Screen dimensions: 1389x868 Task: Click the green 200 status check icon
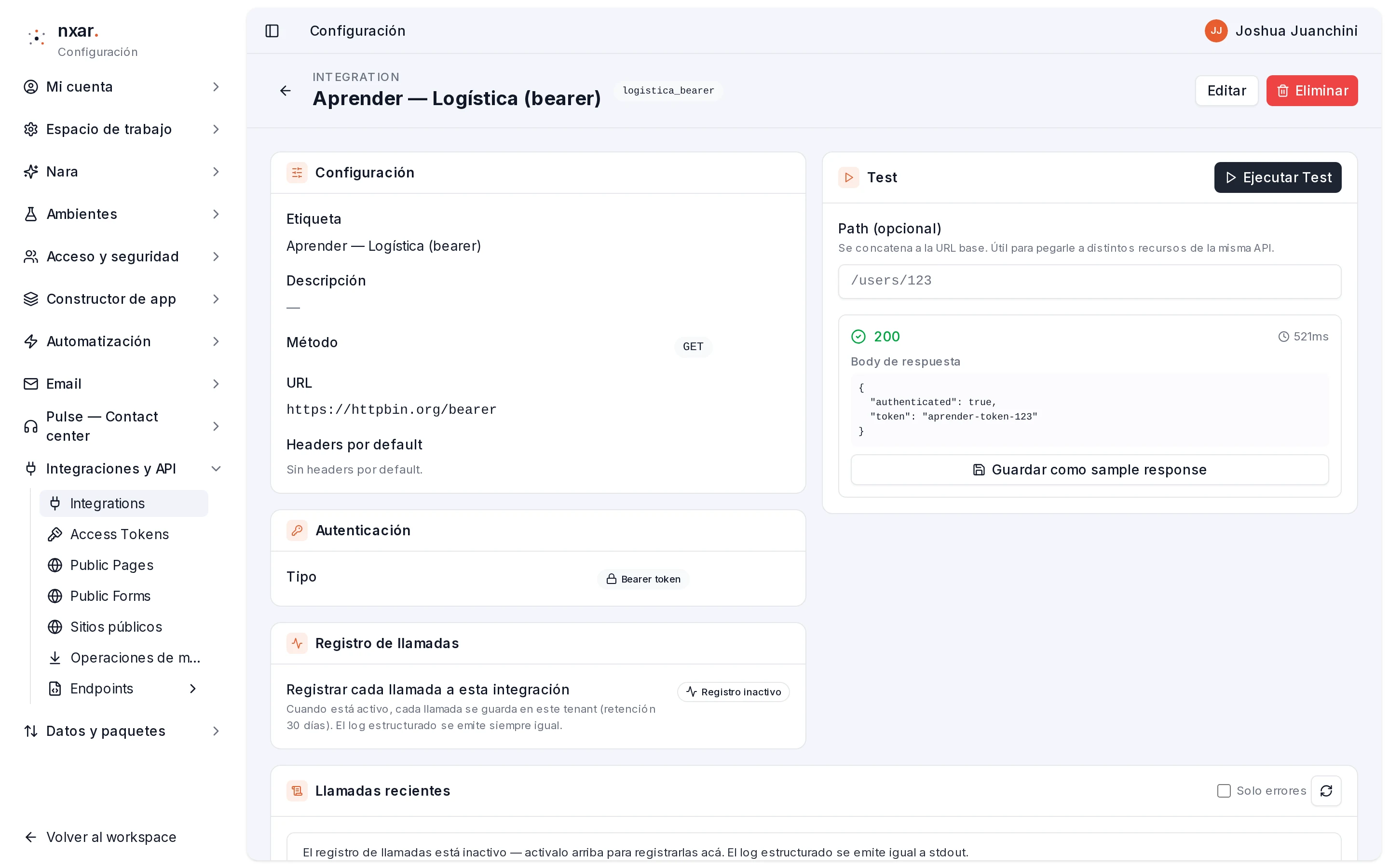[858, 337]
